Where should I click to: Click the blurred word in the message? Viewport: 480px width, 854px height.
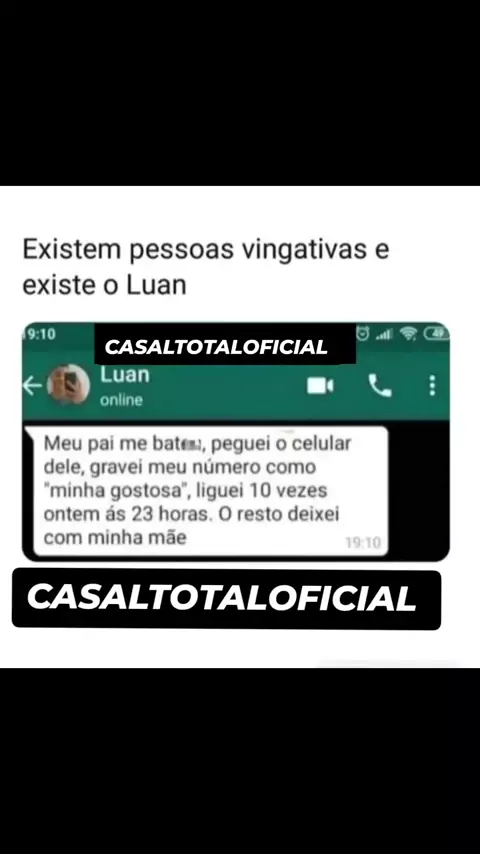pos(192,445)
